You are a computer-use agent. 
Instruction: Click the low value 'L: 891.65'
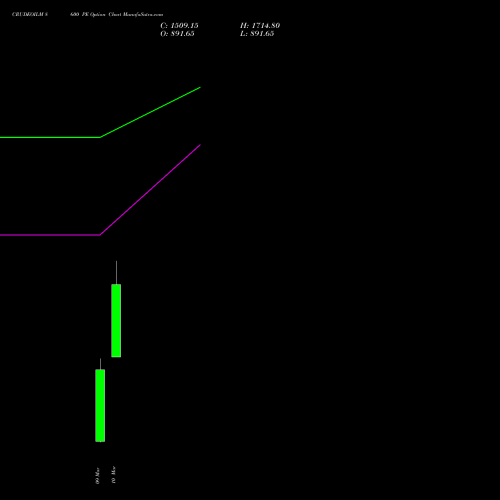257,34
